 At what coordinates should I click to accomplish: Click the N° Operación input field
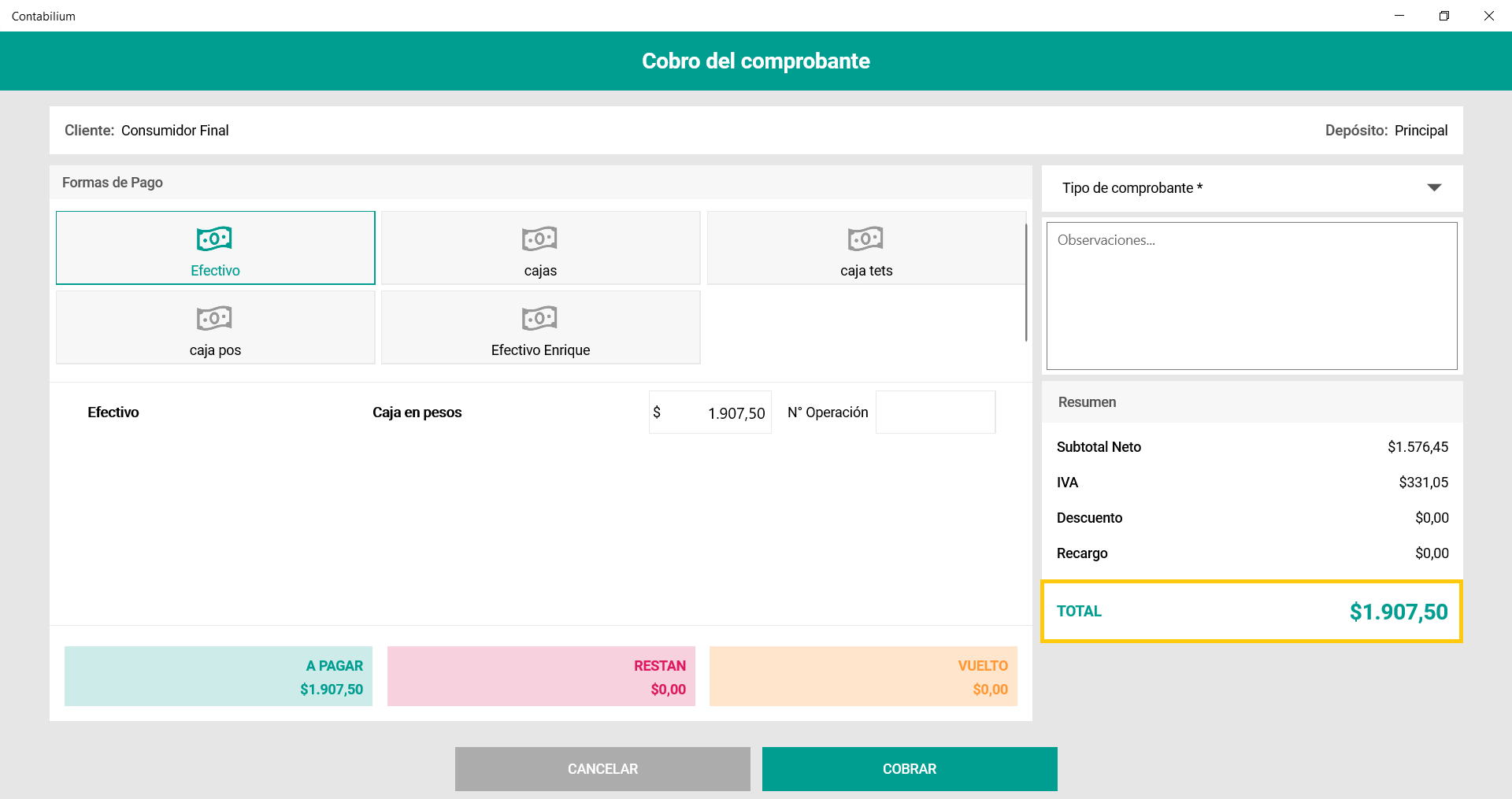click(935, 412)
